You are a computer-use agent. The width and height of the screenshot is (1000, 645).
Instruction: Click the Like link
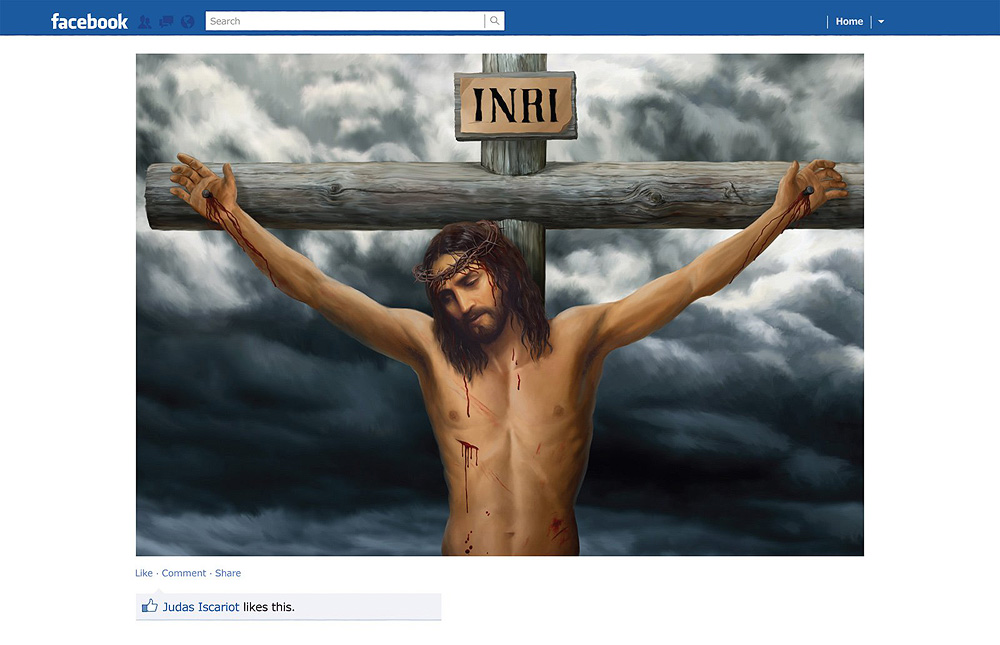pos(143,573)
